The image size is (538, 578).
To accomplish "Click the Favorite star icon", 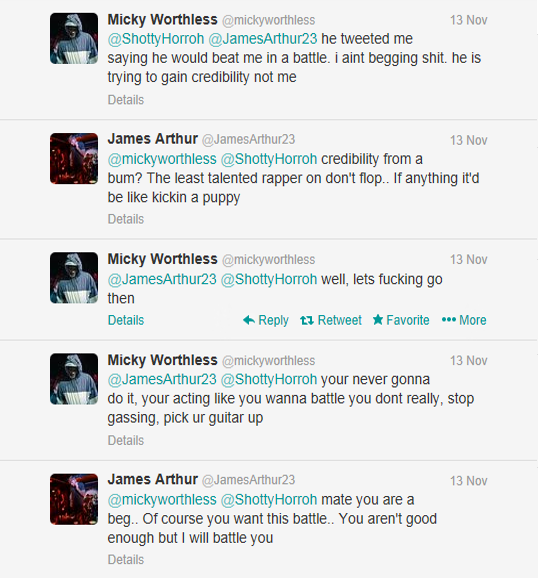I will point(378,320).
